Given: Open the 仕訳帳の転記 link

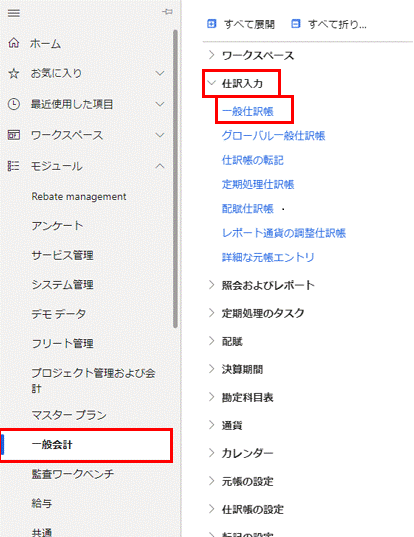Looking at the screenshot, I should (x=253, y=160).
